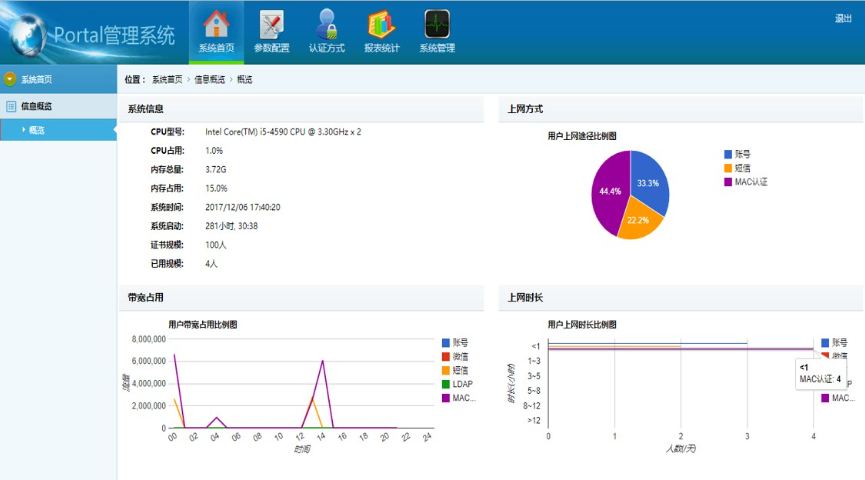Click the purple 44.4% pie slice
Screen dimensions: 865x480
(609, 191)
